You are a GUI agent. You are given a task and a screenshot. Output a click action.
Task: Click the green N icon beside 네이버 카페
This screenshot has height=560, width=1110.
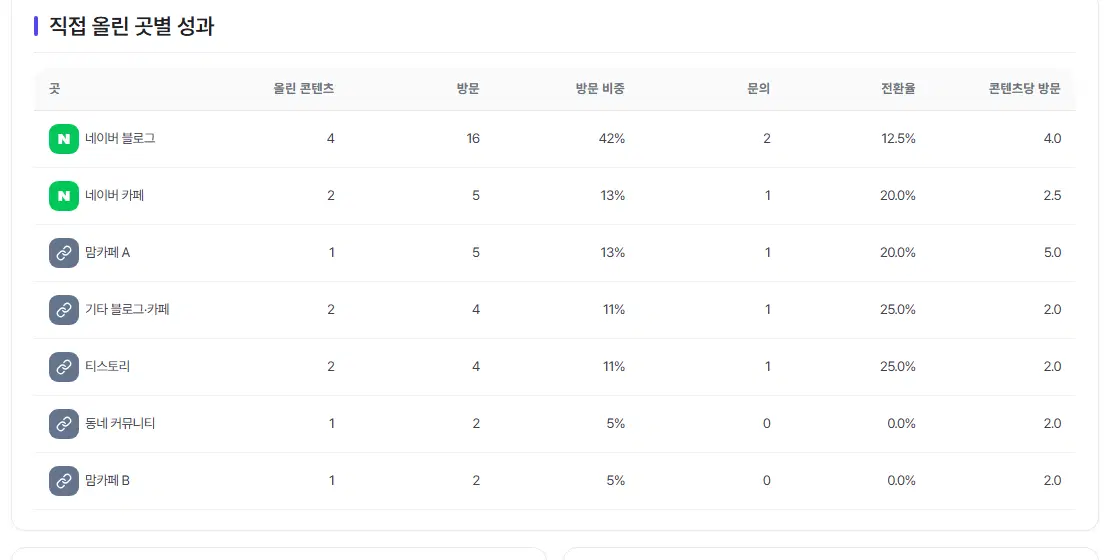pyautogui.click(x=64, y=196)
